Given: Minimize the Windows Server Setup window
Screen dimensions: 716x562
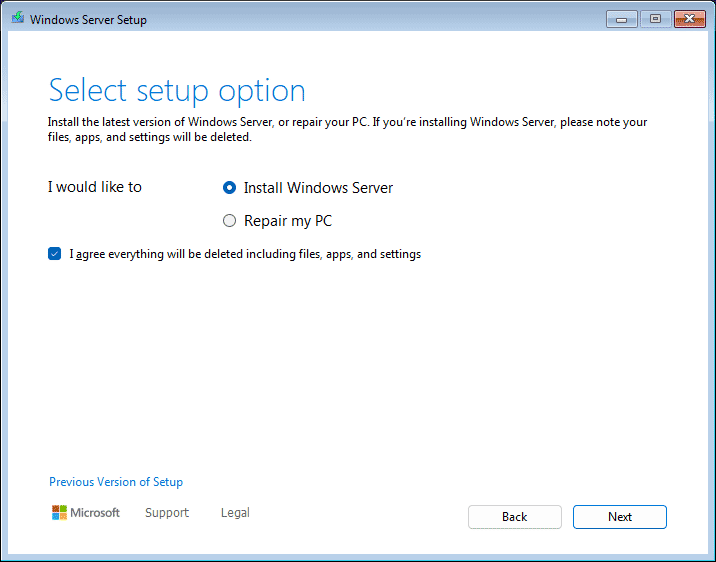Looking at the screenshot, I should tap(621, 19).
